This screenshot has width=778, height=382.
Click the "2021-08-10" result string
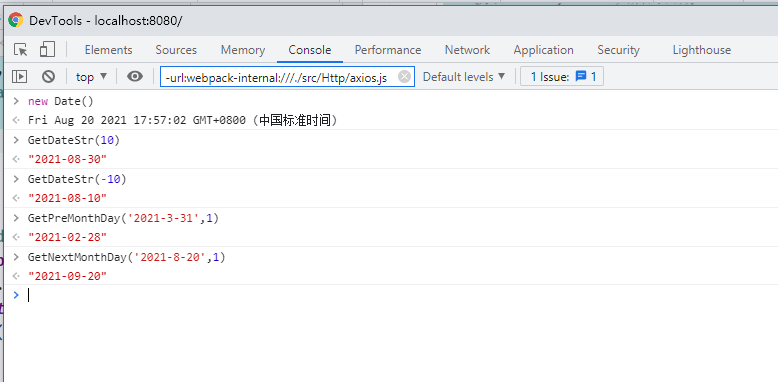(x=67, y=198)
